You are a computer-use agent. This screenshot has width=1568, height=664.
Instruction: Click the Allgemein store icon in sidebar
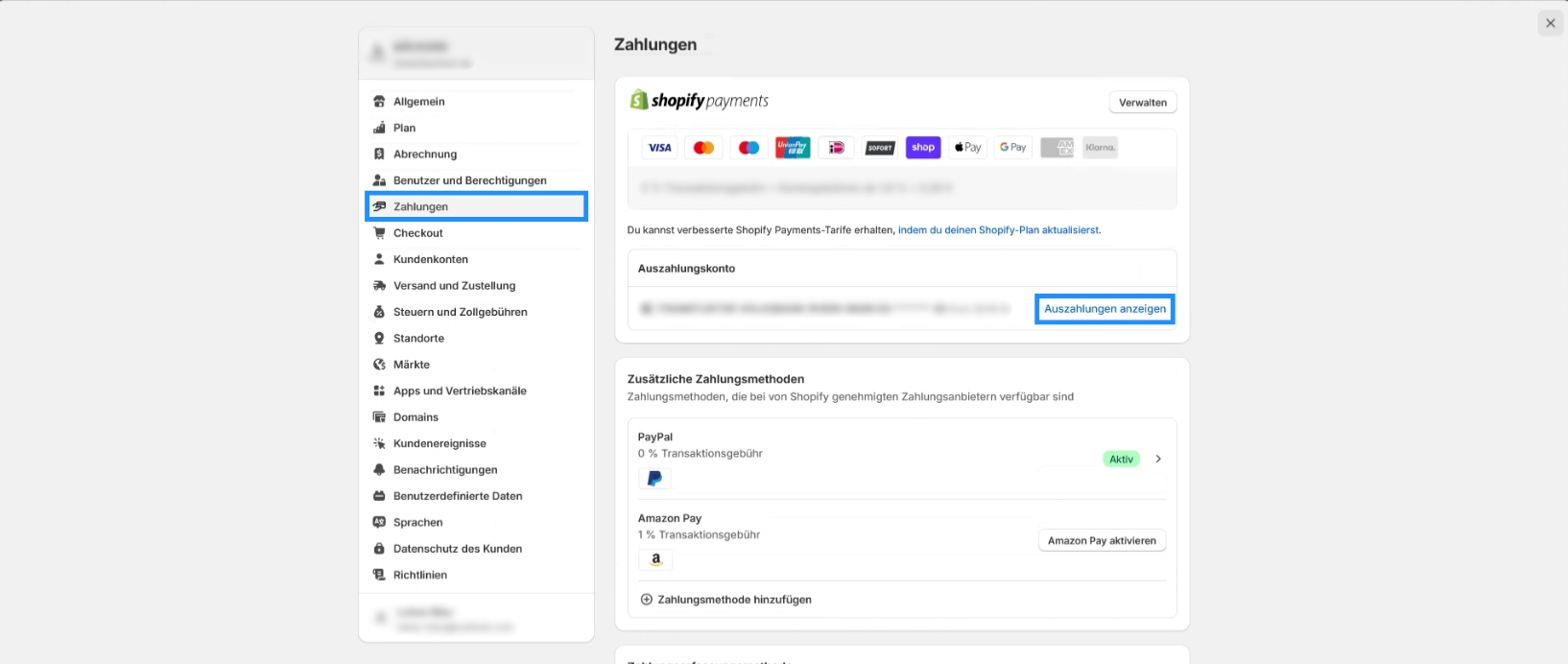pyautogui.click(x=379, y=102)
